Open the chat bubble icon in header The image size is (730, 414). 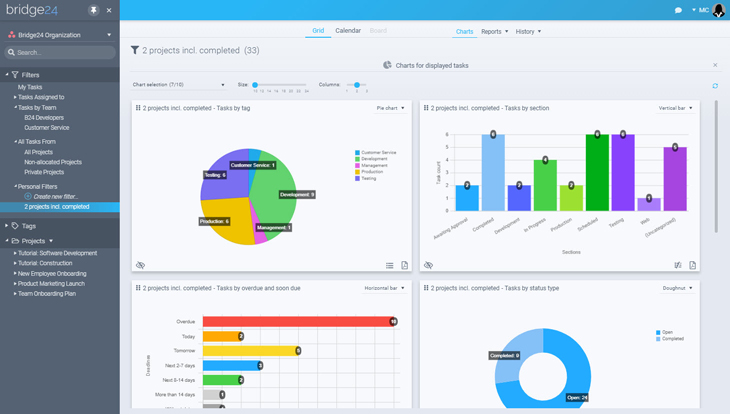pyautogui.click(x=678, y=10)
